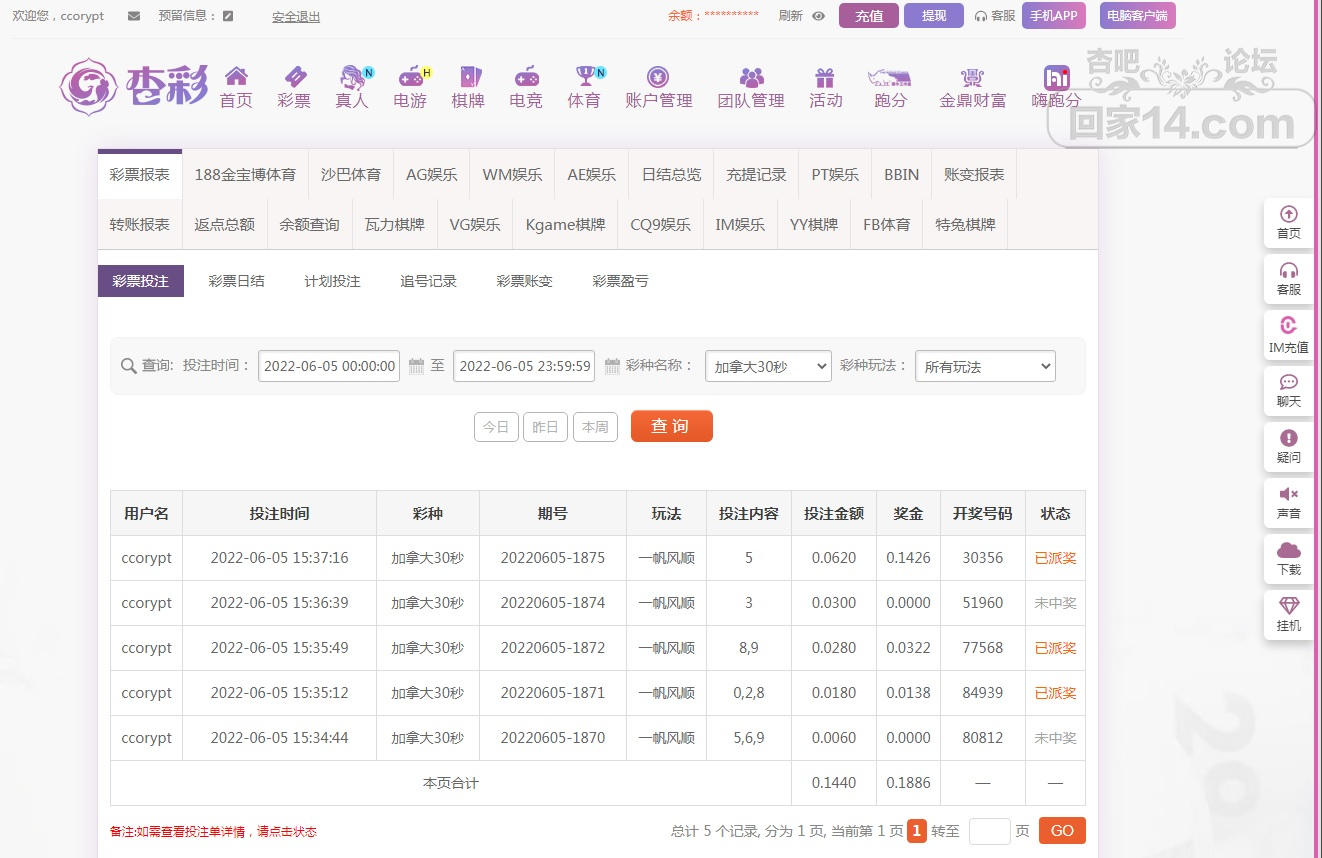Click the 安全退出 logout link
The height and width of the screenshot is (858, 1322).
point(296,17)
